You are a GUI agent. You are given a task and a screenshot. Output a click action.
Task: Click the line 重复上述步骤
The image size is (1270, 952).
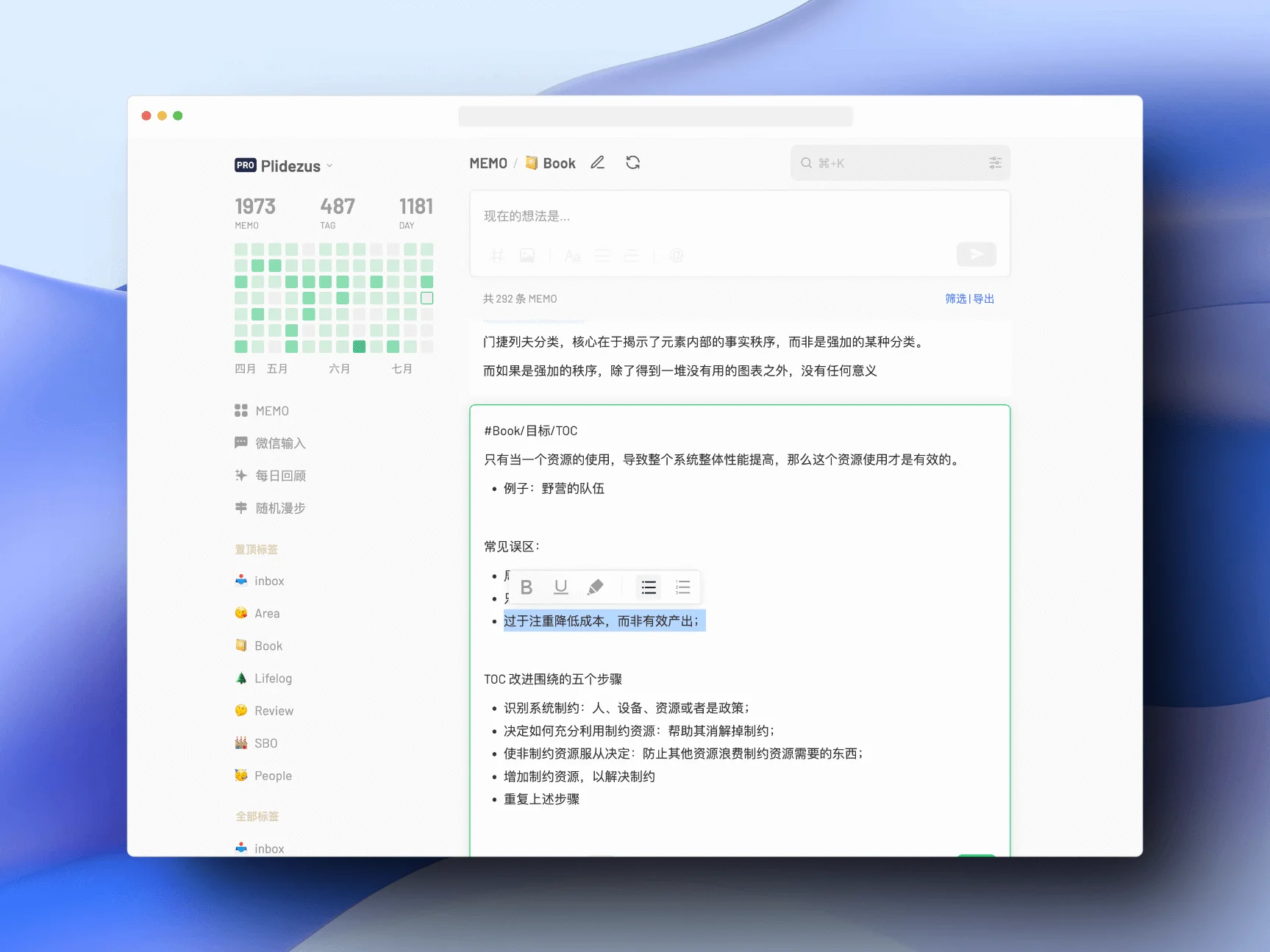pyautogui.click(x=541, y=799)
